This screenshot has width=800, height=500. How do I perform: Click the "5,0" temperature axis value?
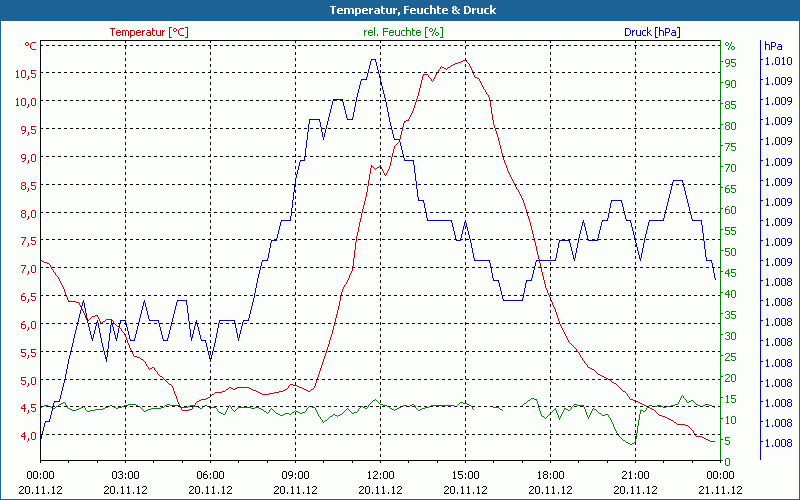pyautogui.click(x=29, y=381)
